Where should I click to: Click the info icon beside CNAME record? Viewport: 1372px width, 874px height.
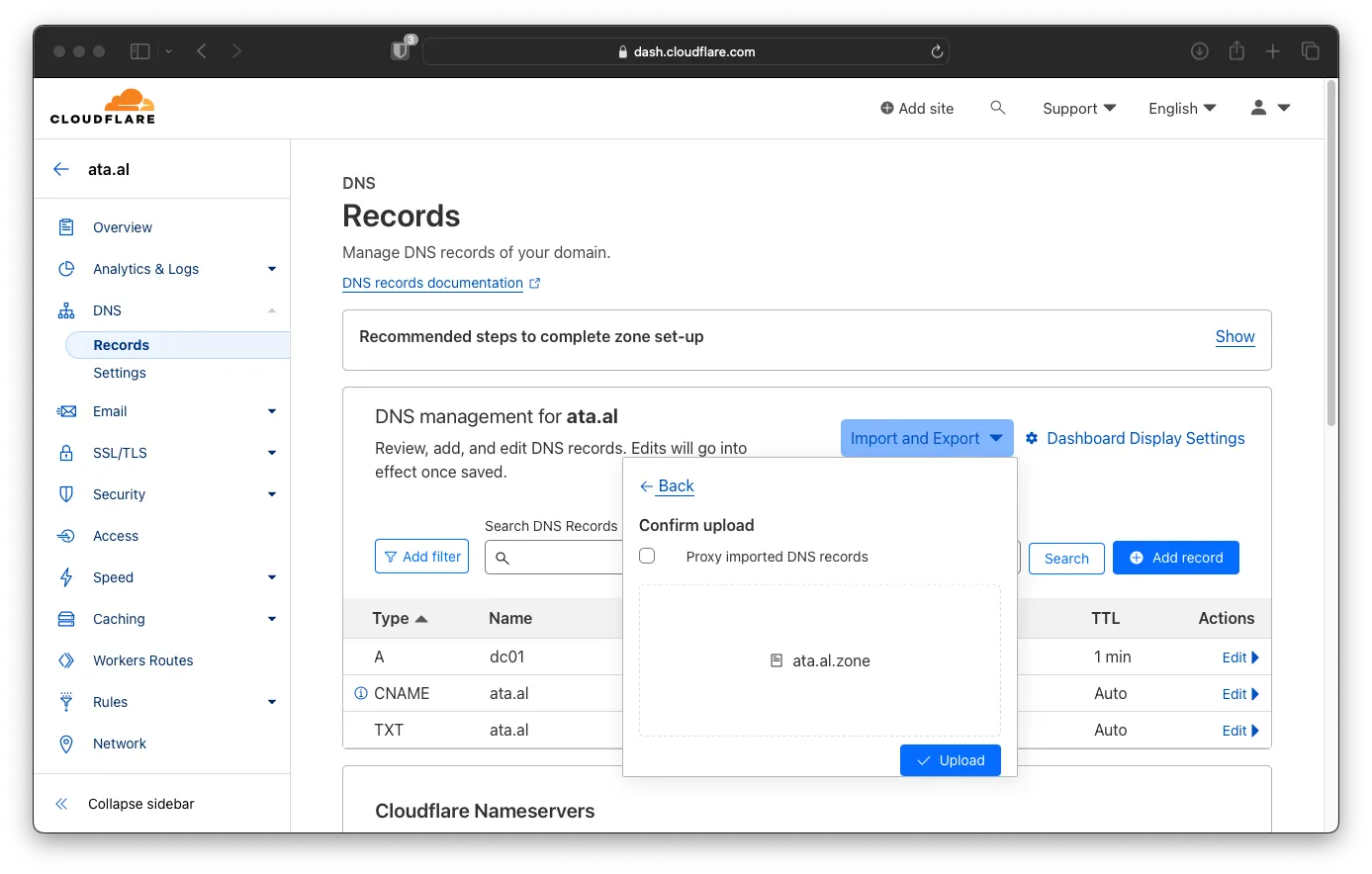pos(361,693)
